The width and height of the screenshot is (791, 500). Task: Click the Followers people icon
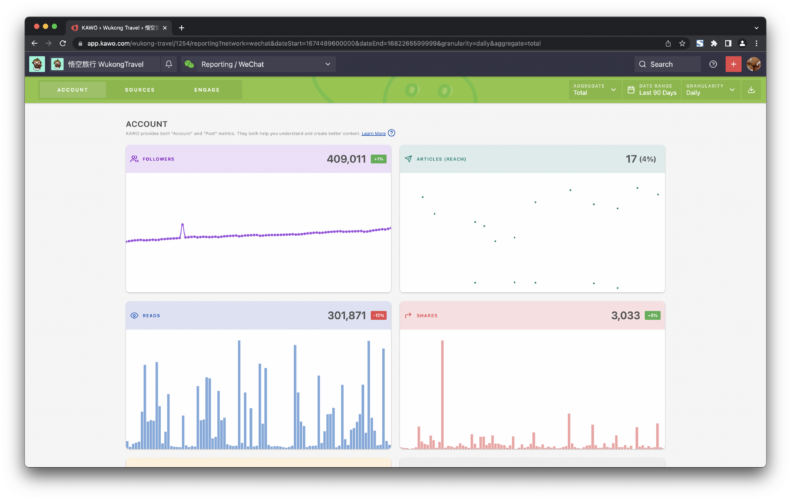coord(134,159)
